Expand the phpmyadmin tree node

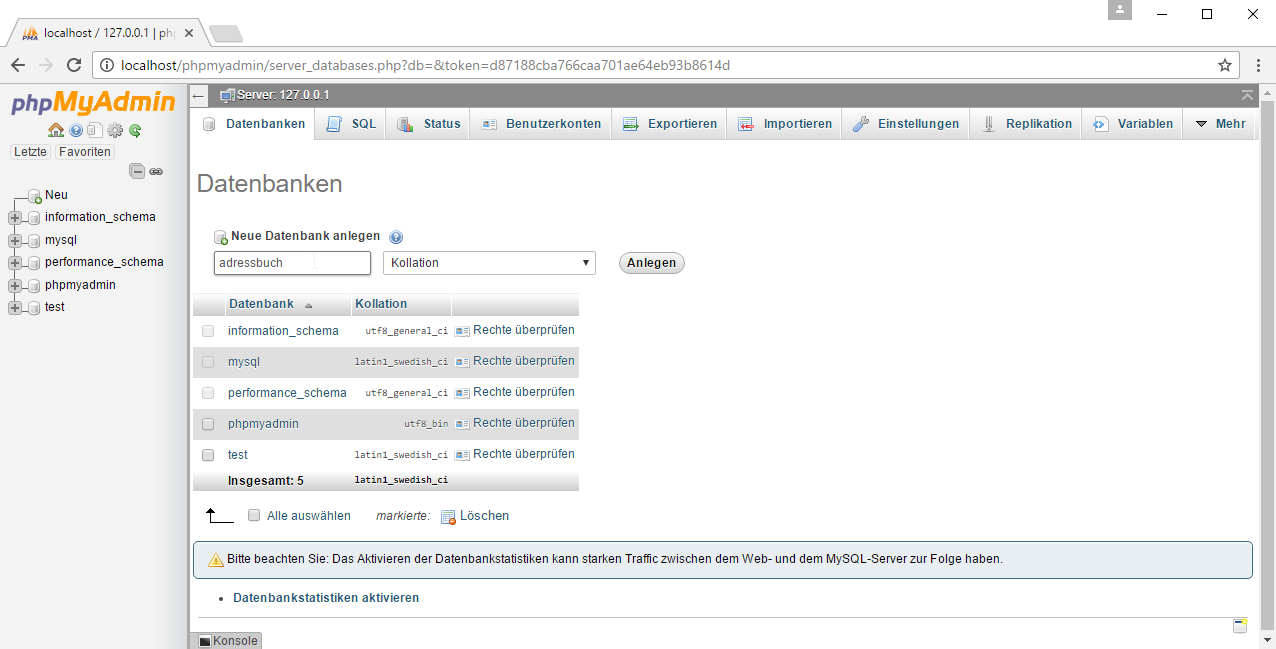[x=14, y=286]
